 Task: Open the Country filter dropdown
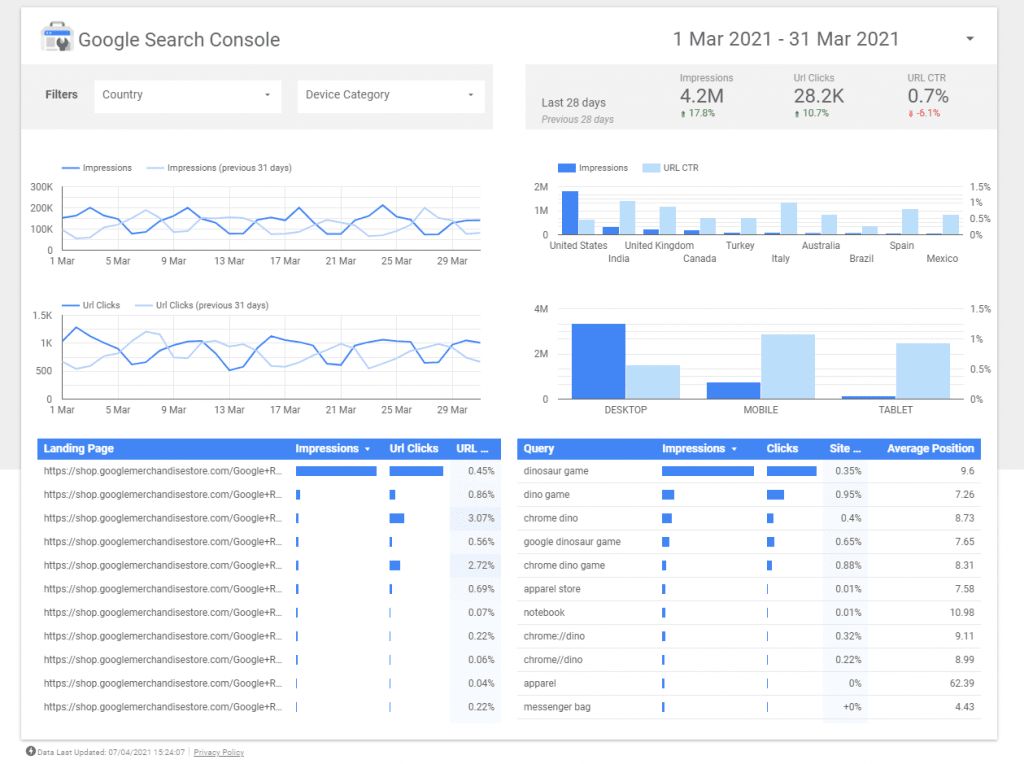[187, 96]
